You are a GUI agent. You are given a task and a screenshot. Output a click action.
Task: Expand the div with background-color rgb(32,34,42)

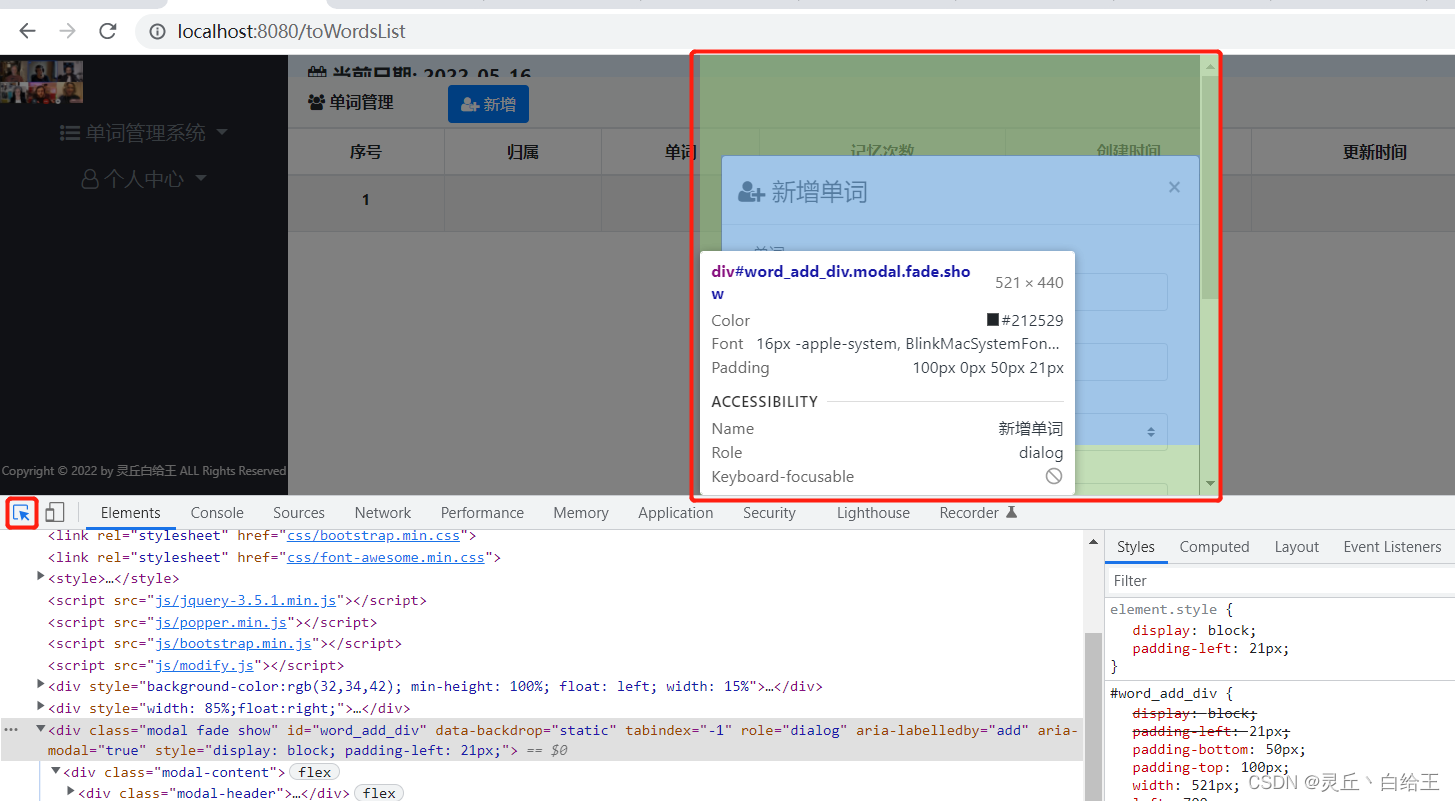[x=41, y=685]
